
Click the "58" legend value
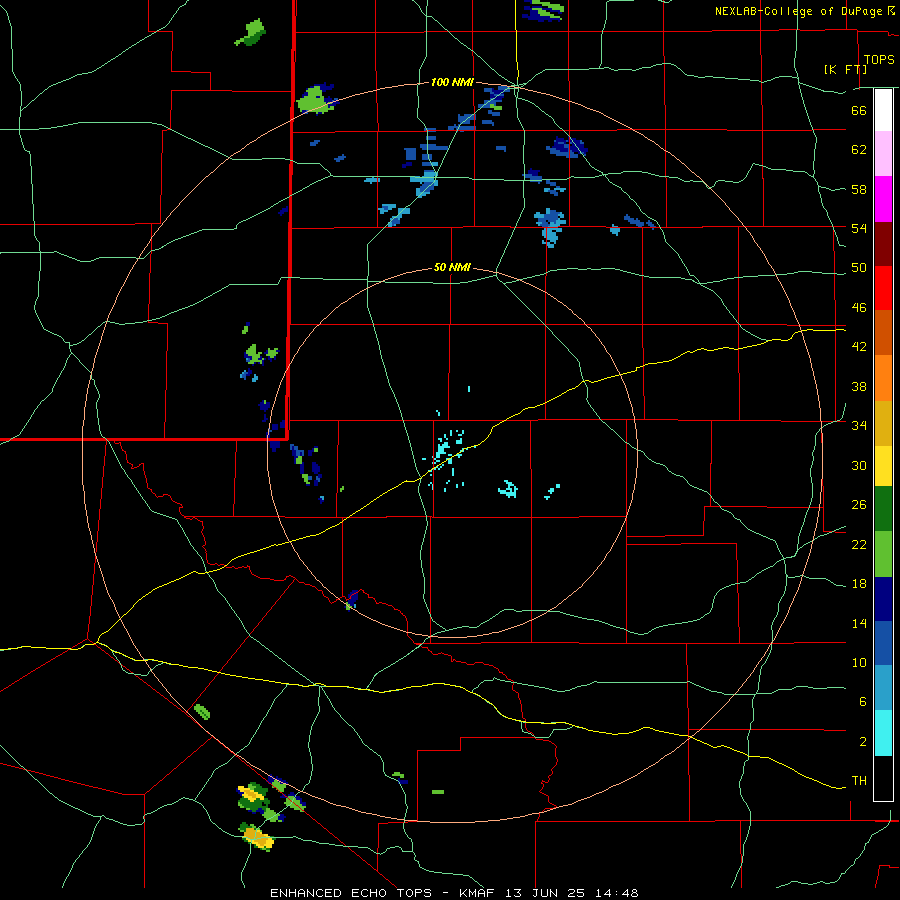(x=859, y=189)
